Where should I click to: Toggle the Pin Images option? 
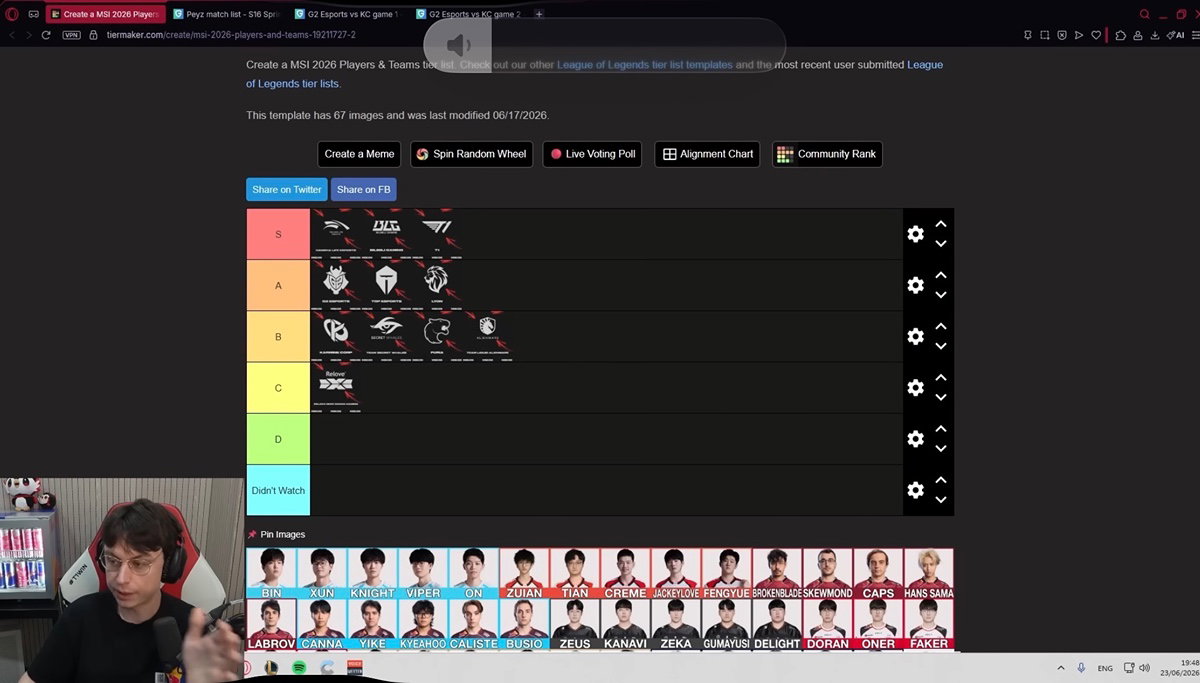276,534
